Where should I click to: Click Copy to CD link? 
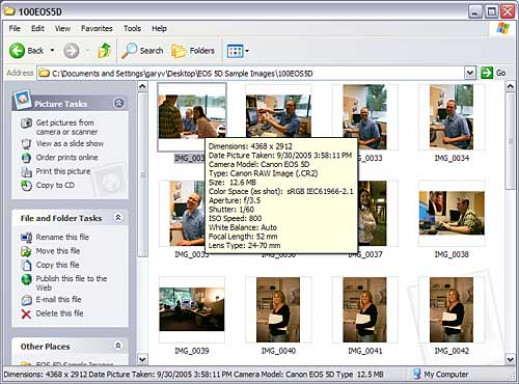pos(55,185)
